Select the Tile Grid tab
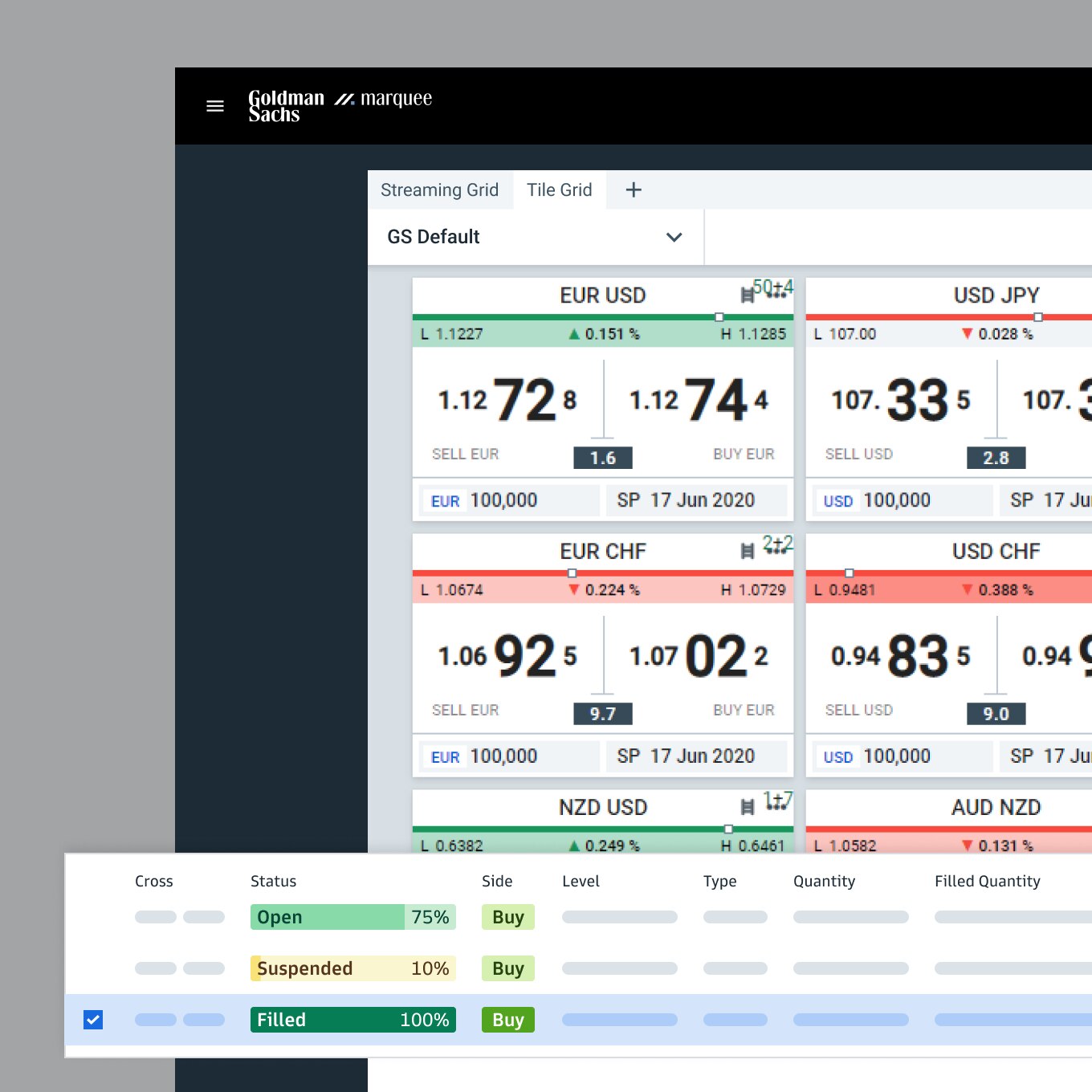The height and width of the screenshot is (1092, 1092). click(x=559, y=190)
